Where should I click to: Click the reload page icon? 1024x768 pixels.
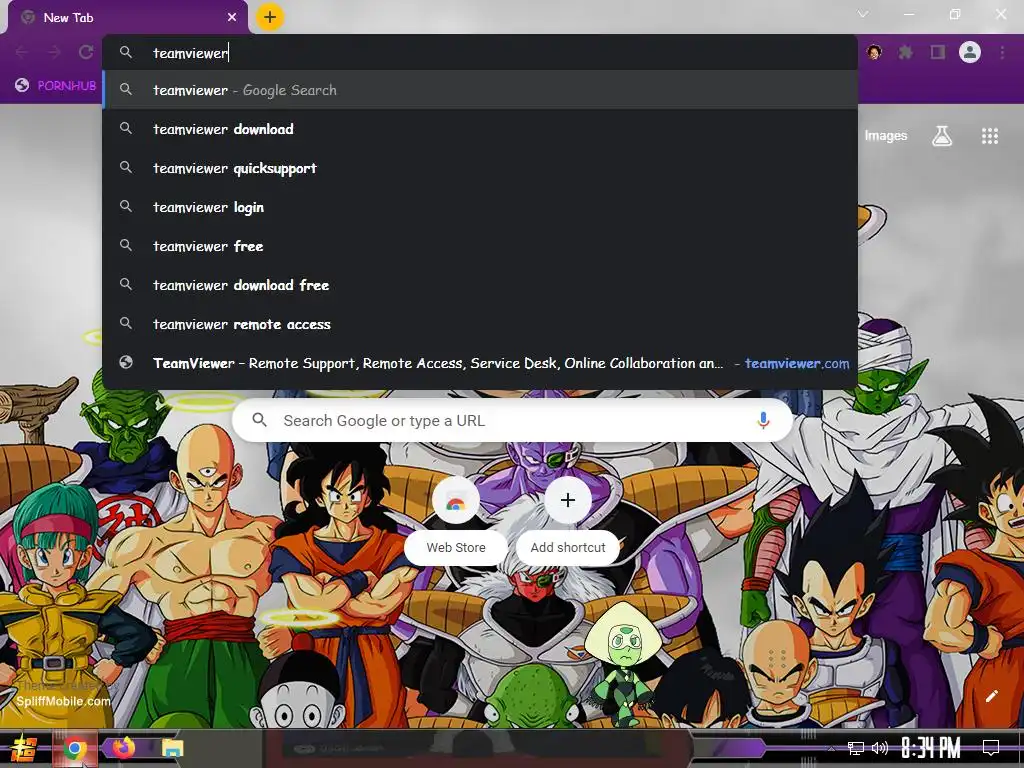[86, 52]
